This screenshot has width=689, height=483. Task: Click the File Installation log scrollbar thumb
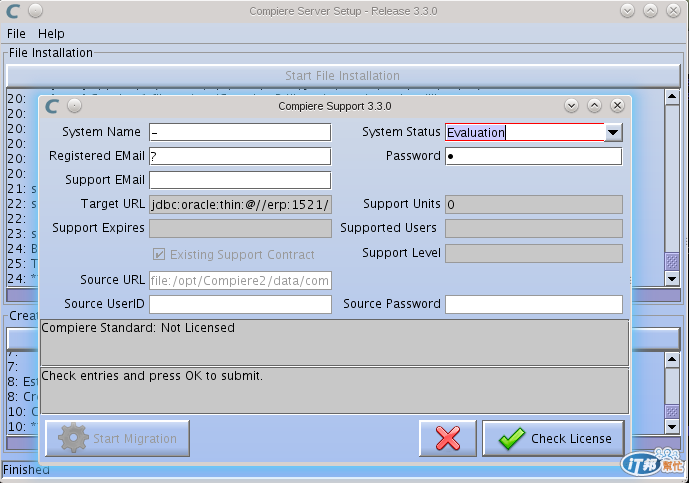(x=672, y=261)
